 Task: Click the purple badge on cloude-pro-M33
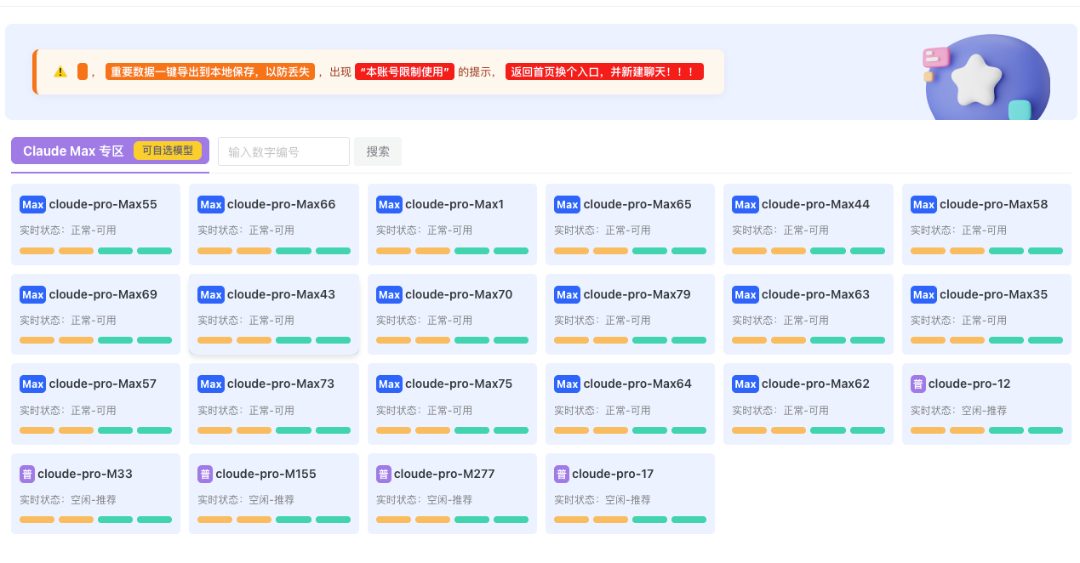coord(27,474)
